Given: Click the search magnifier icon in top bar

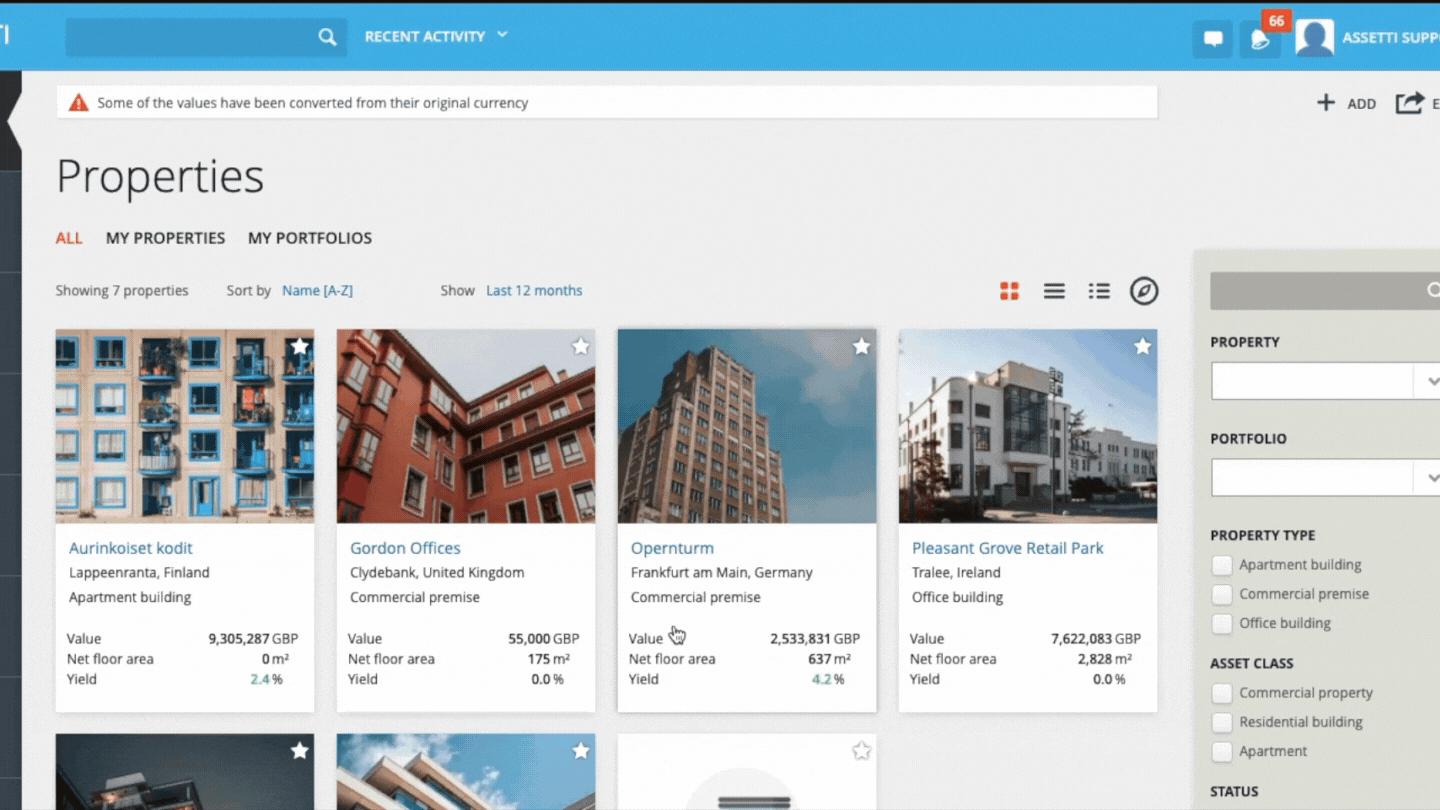Looking at the screenshot, I should (x=327, y=37).
